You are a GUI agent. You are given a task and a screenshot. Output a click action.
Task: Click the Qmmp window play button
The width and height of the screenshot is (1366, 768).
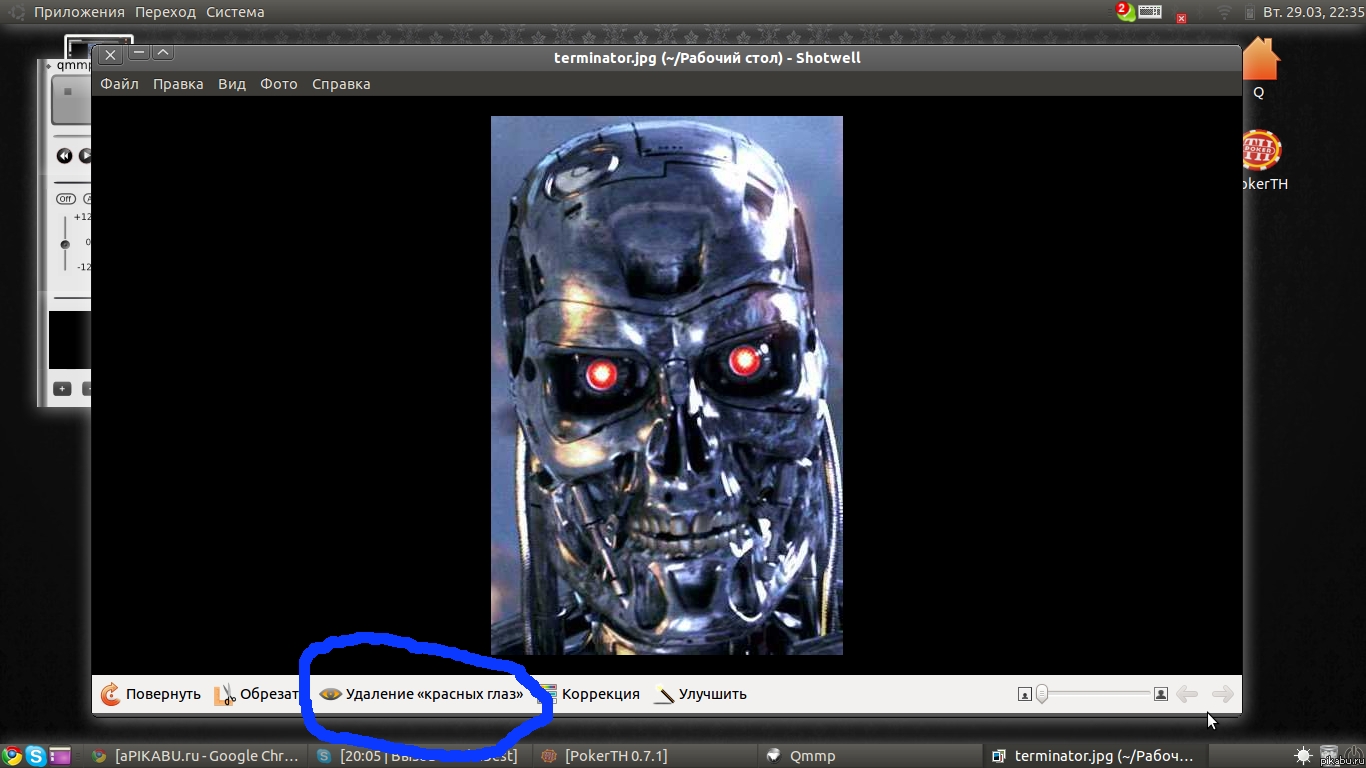[85, 156]
